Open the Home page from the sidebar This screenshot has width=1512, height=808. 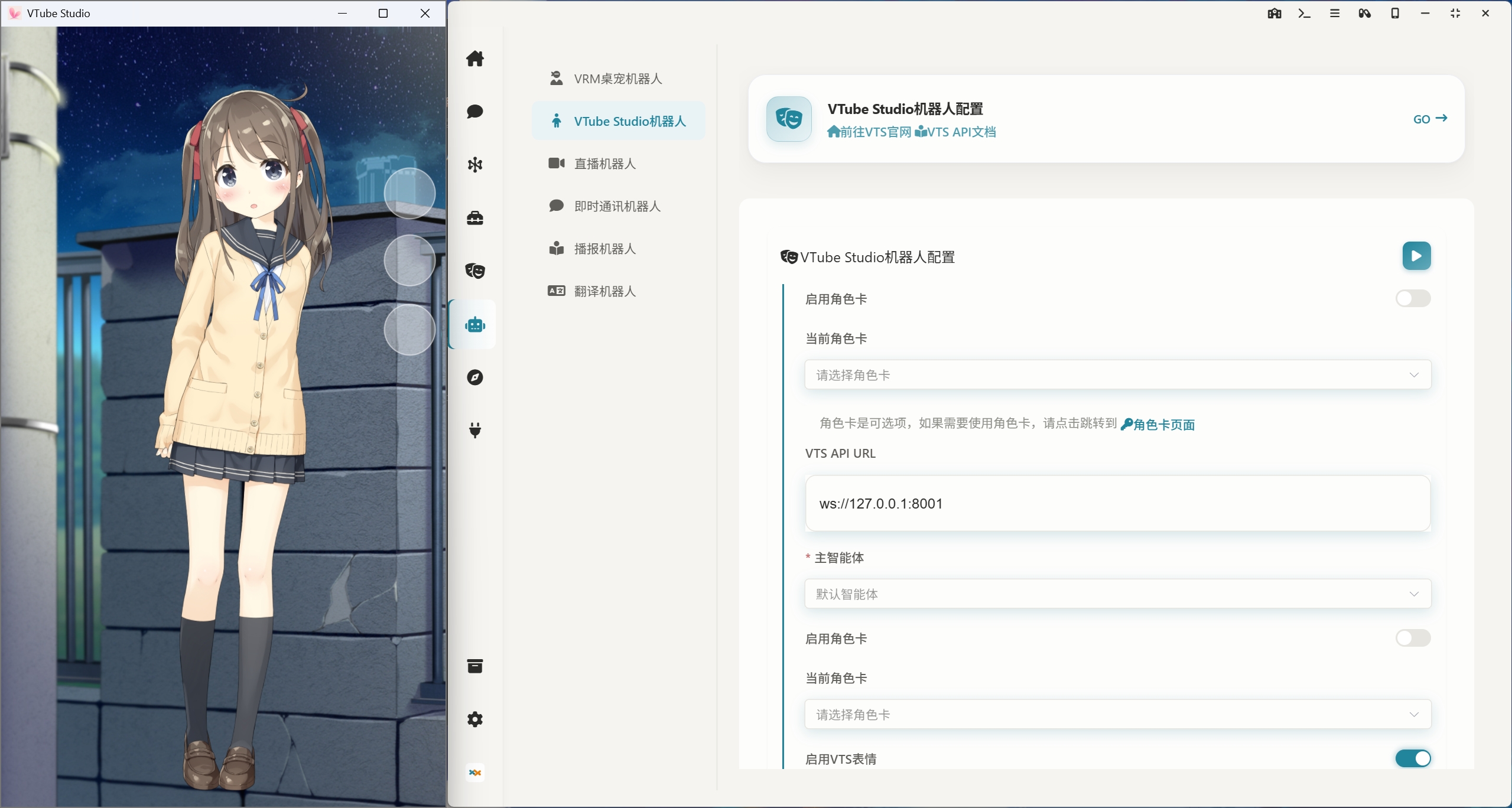(x=475, y=58)
